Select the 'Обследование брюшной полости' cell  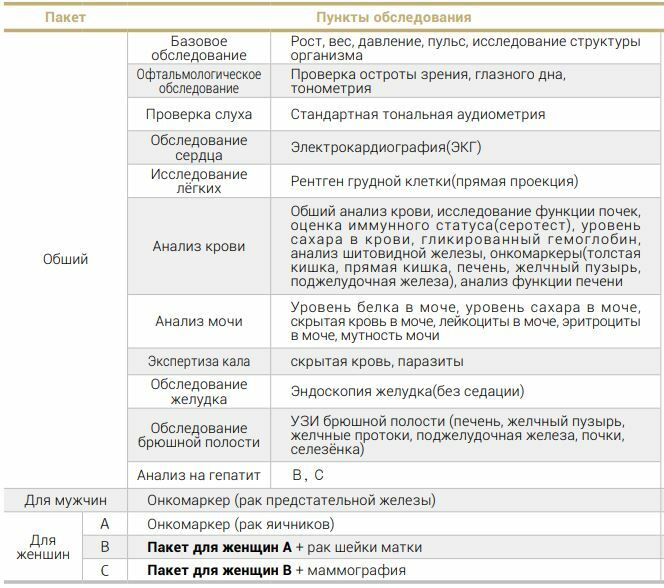coord(199,435)
